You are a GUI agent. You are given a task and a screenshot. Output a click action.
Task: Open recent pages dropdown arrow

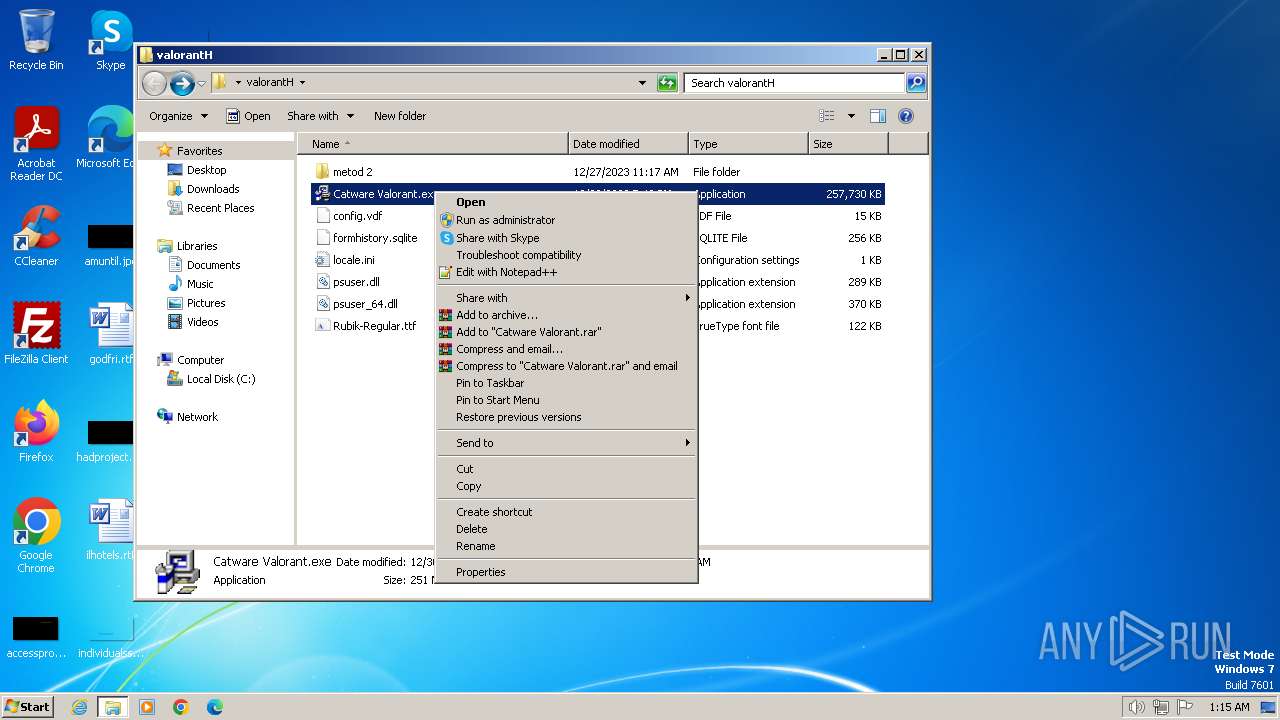[201, 83]
